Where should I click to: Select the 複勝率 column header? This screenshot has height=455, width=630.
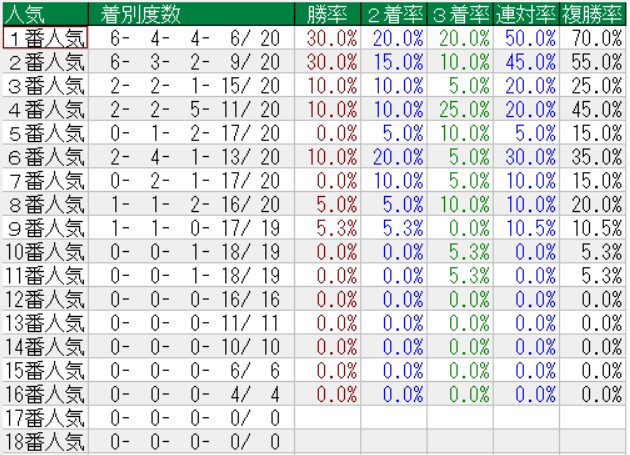[592, 14]
